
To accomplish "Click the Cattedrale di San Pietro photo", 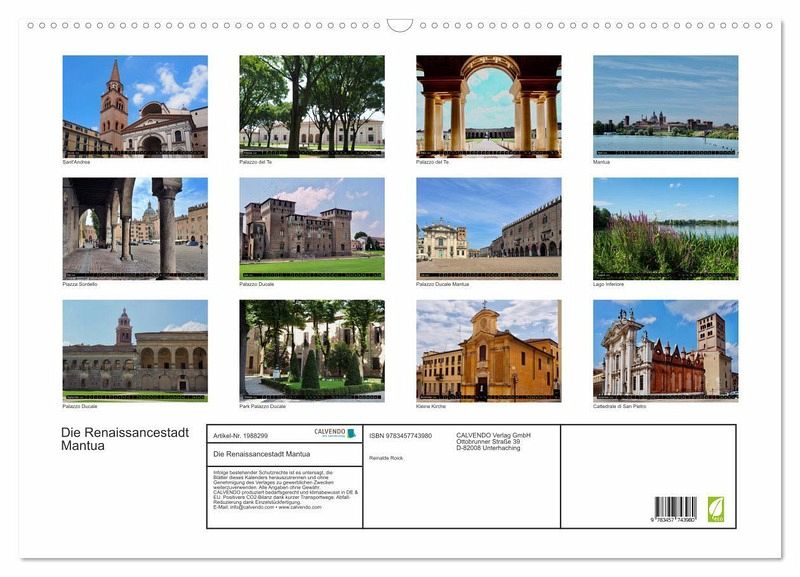I will [x=665, y=350].
